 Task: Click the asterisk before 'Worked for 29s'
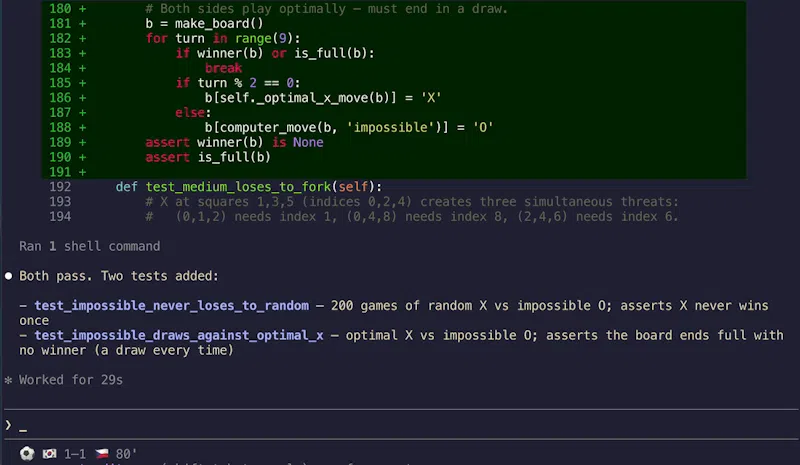click(8, 380)
